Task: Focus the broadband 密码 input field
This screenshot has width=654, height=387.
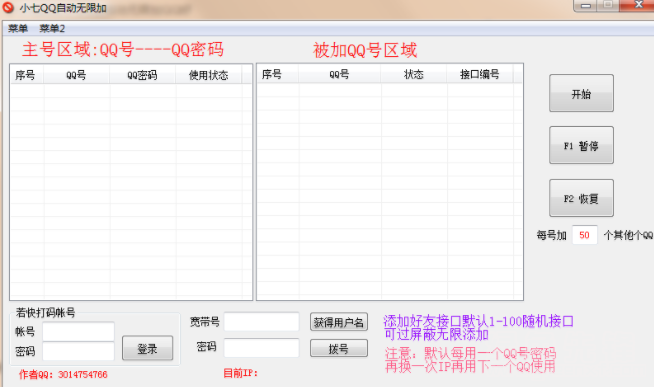Action: click(262, 348)
